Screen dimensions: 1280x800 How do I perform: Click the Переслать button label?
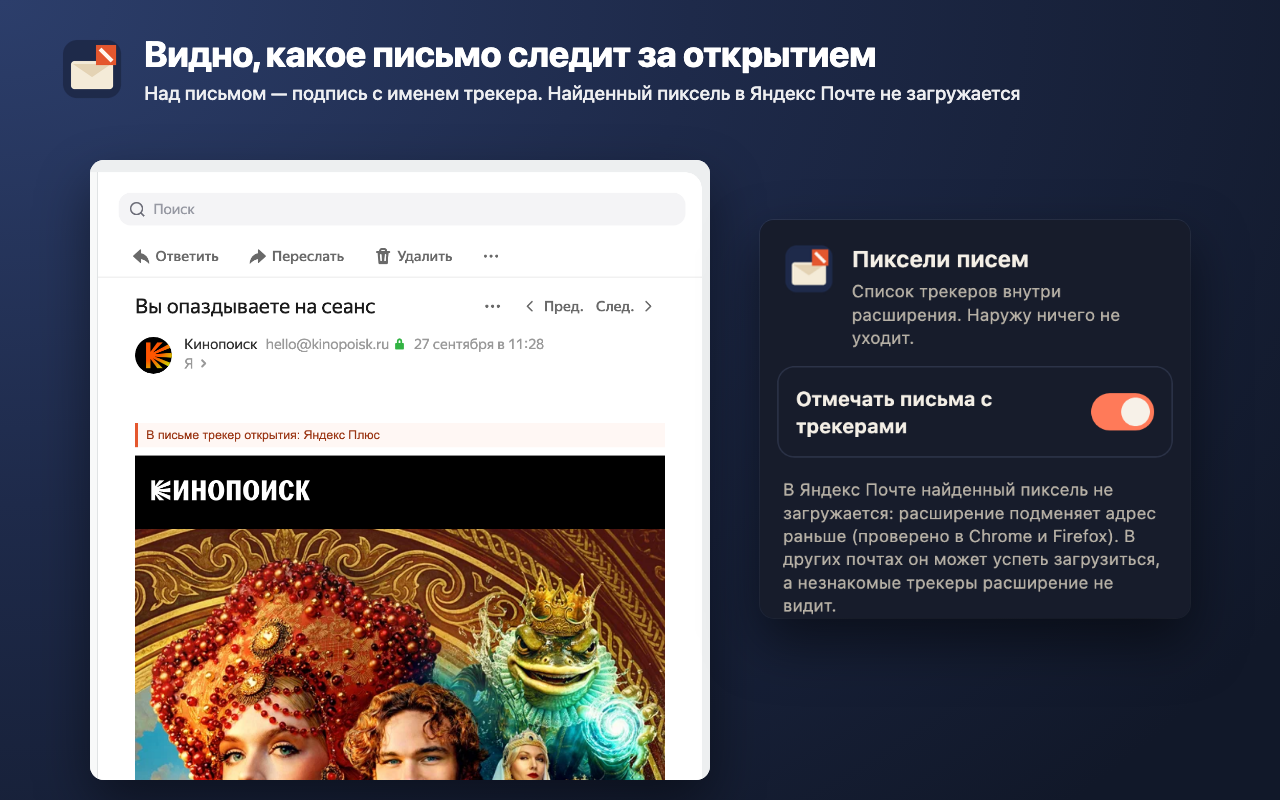pyautogui.click(x=308, y=256)
